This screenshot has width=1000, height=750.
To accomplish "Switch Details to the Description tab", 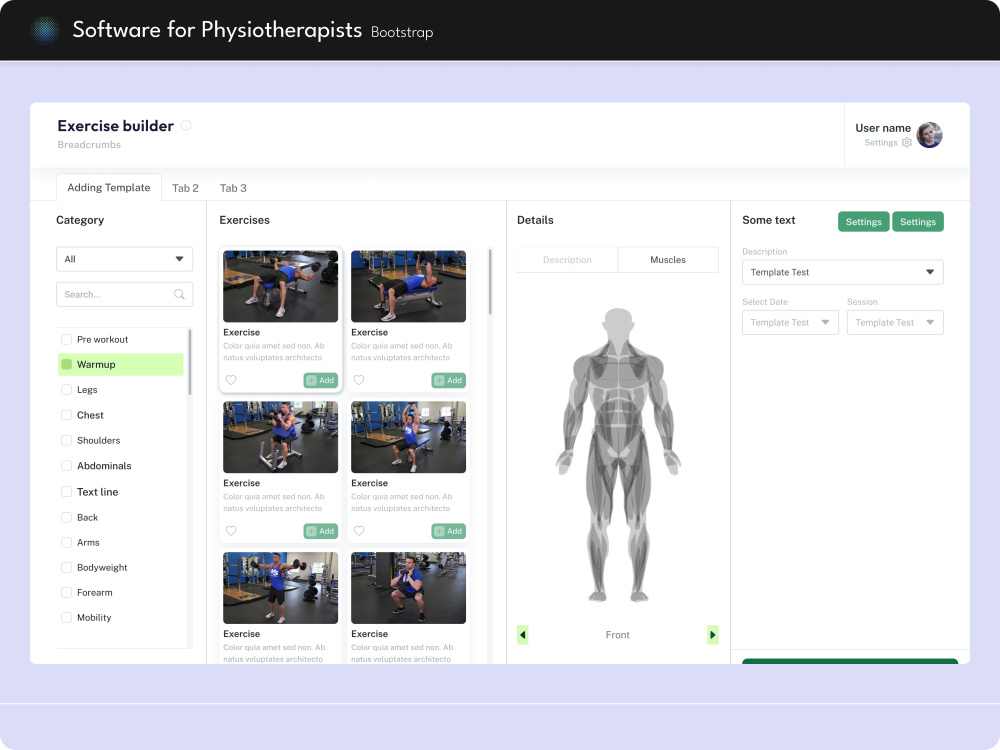I will pyautogui.click(x=567, y=260).
